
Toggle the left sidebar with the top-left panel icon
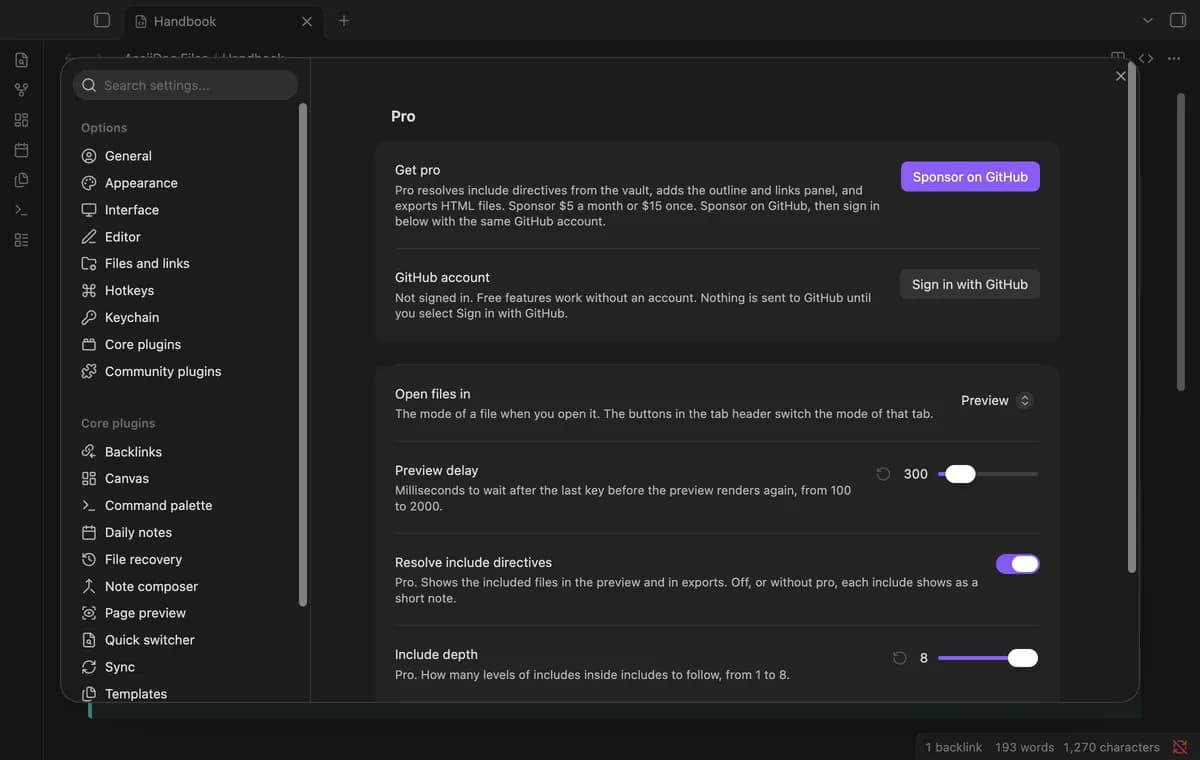(x=101, y=20)
